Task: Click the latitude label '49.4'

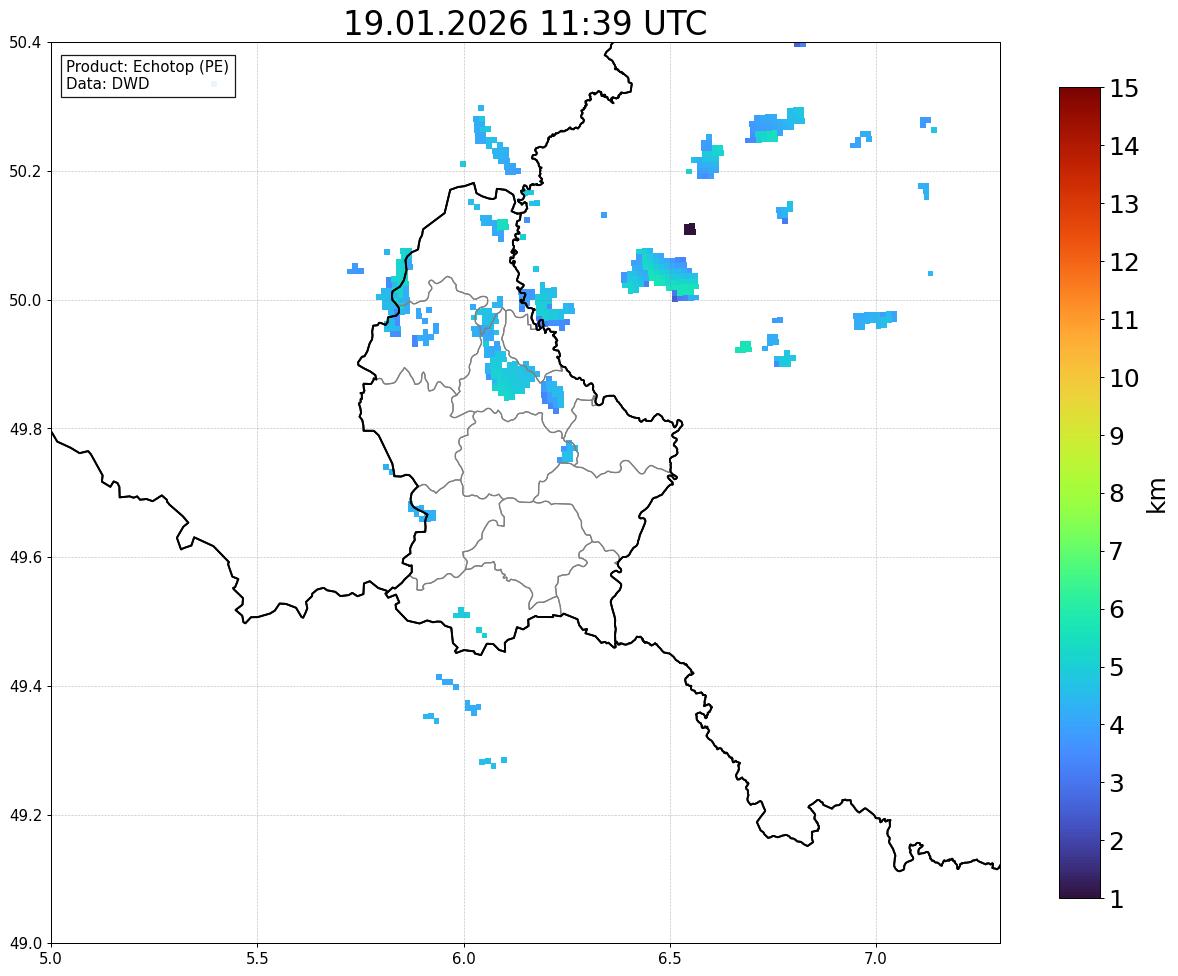Action: coord(25,686)
